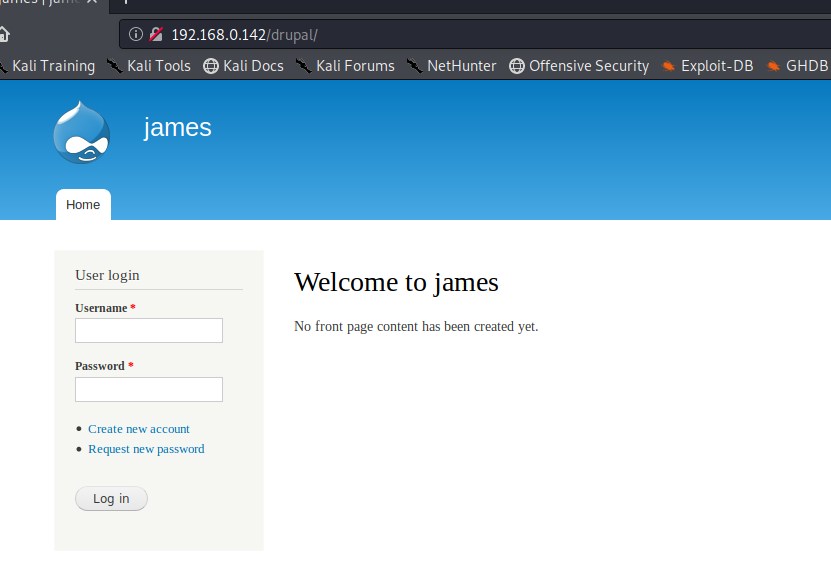Focus the Password input field
This screenshot has width=831, height=570.
(149, 389)
